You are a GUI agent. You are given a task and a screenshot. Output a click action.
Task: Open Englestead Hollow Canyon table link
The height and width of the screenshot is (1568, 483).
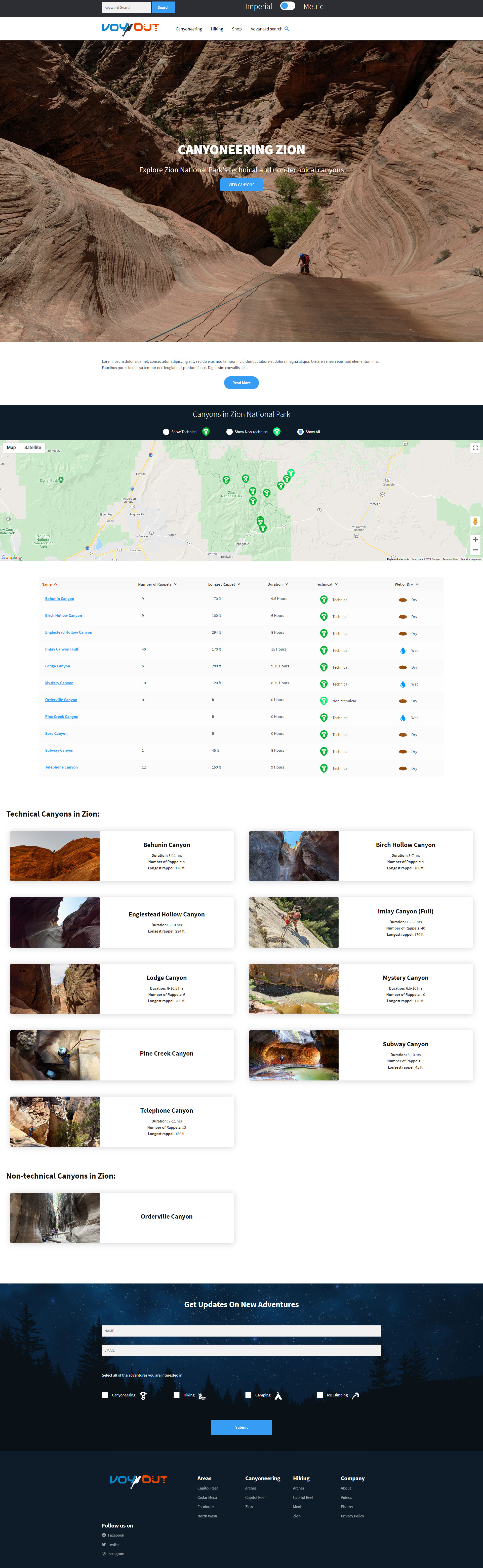pos(69,632)
